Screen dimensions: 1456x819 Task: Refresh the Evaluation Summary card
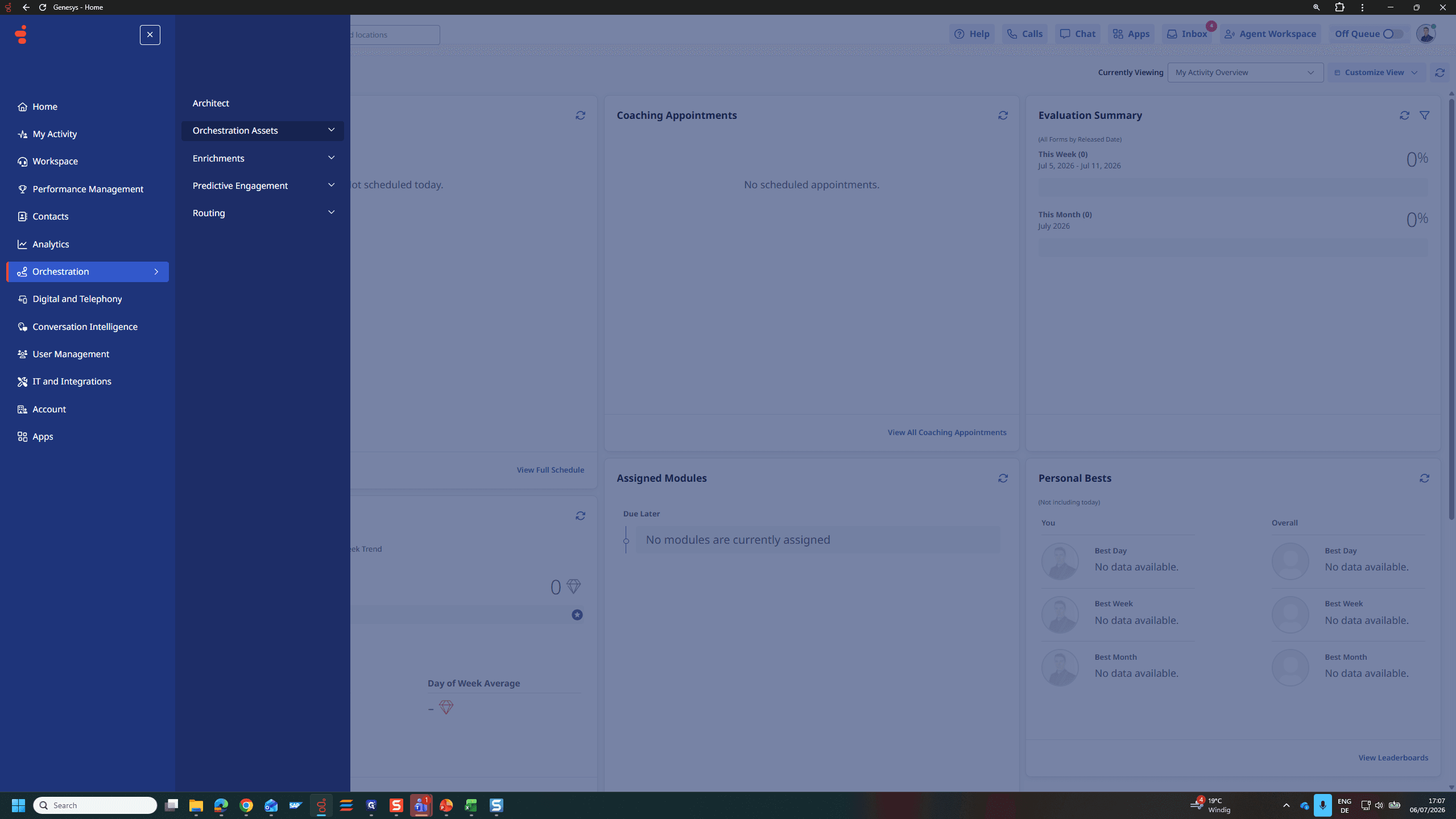pyautogui.click(x=1404, y=115)
